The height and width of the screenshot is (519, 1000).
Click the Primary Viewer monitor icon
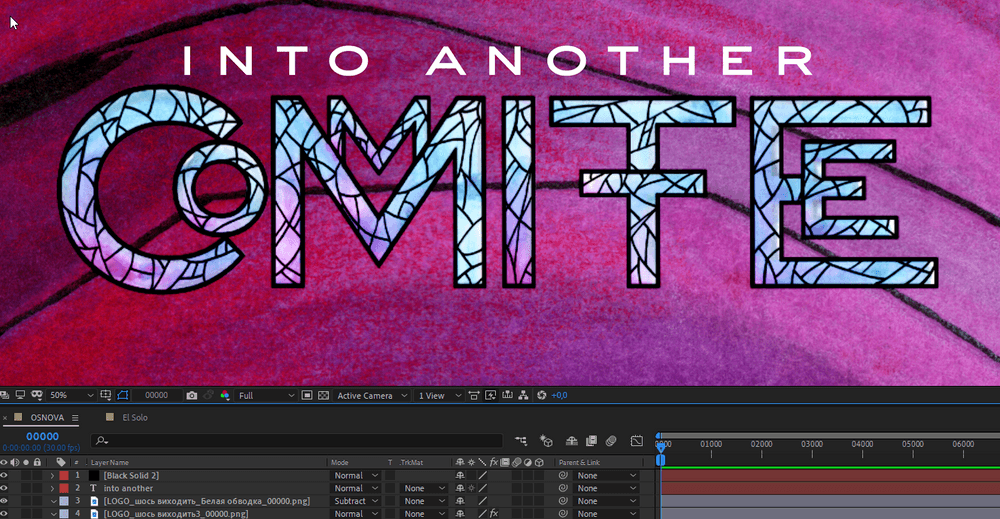(20, 395)
